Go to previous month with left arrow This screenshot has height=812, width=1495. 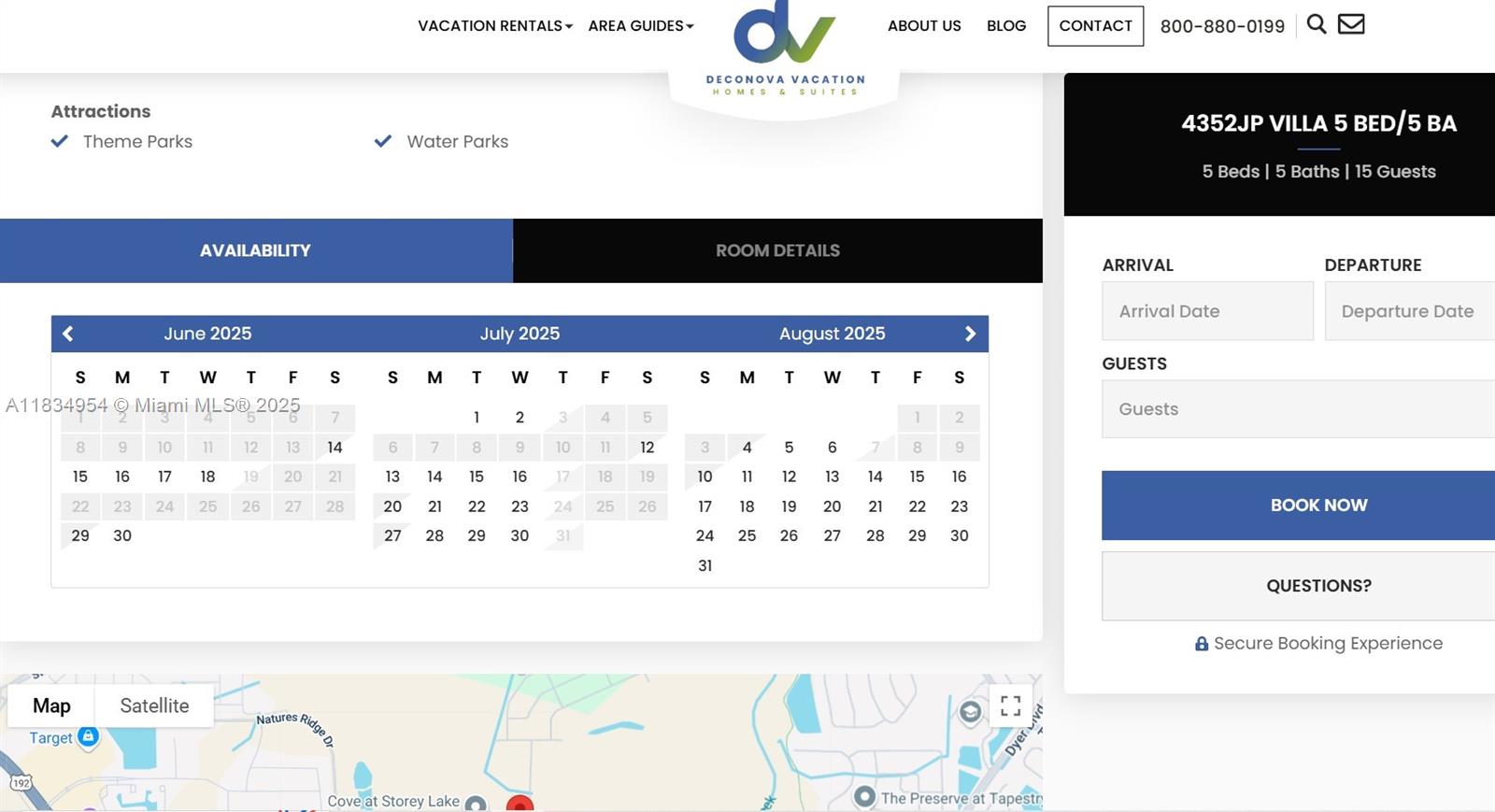tap(68, 334)
